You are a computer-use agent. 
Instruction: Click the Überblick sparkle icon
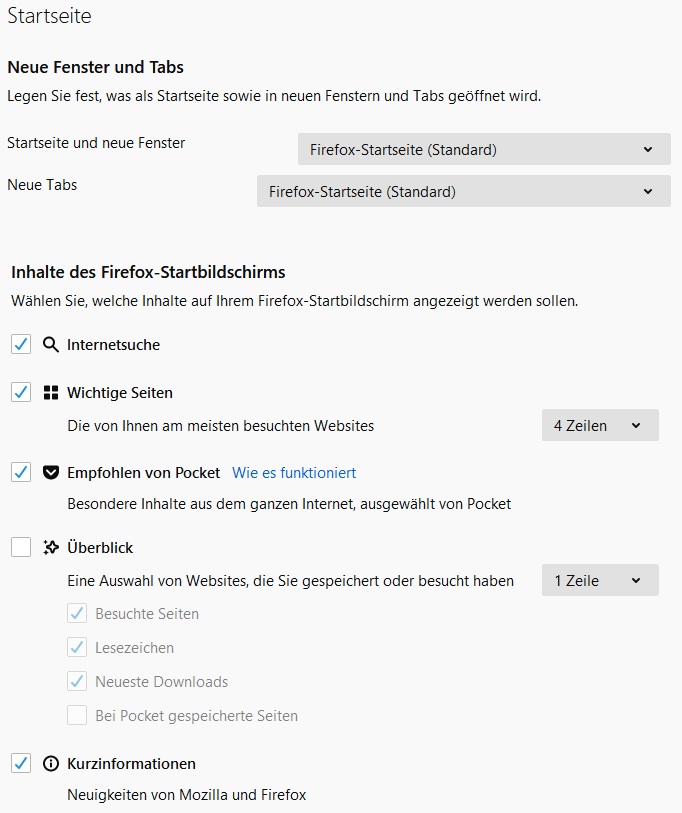pyautogui.click(x=51, y=548)
